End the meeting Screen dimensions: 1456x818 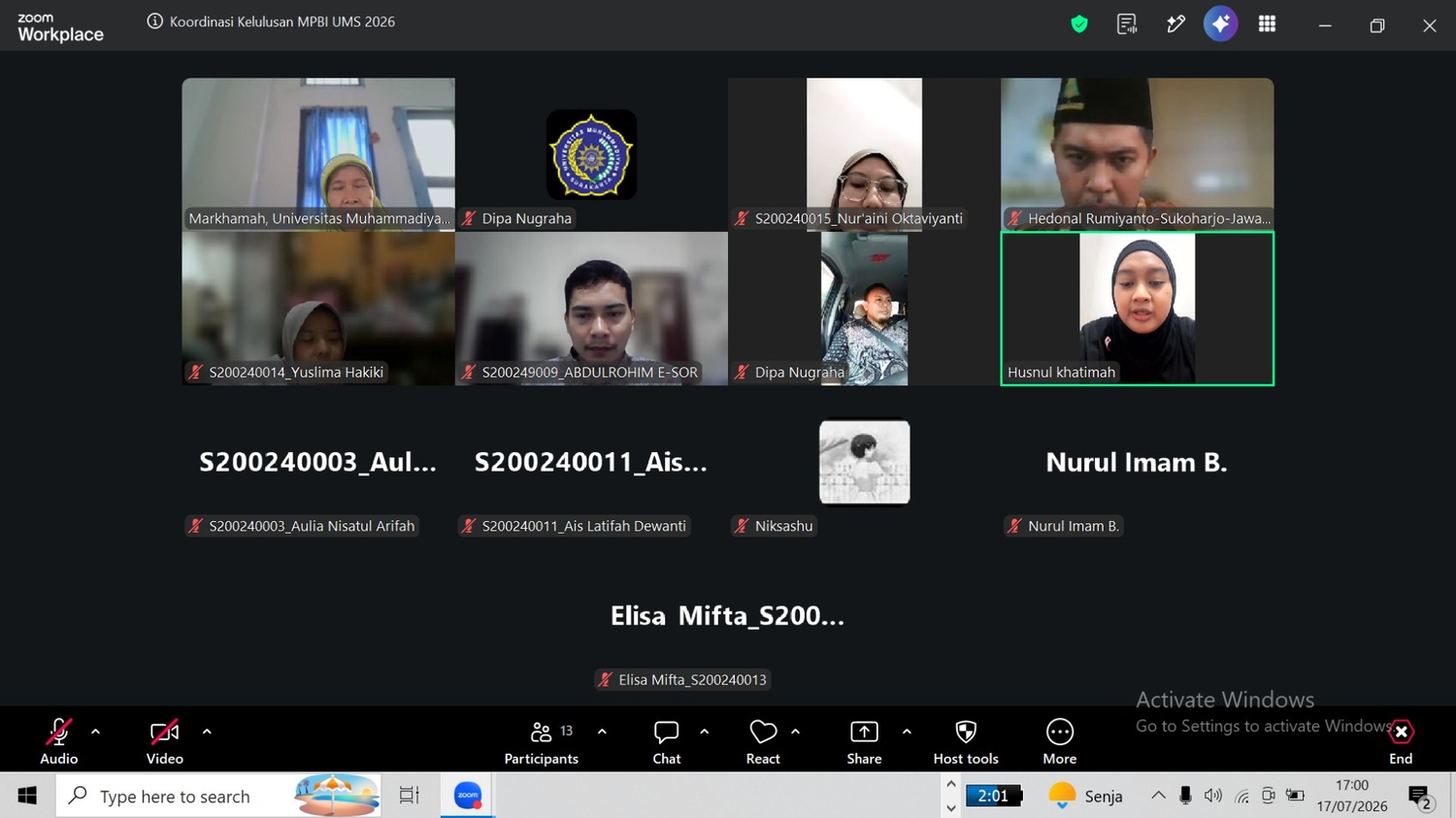1401,742
